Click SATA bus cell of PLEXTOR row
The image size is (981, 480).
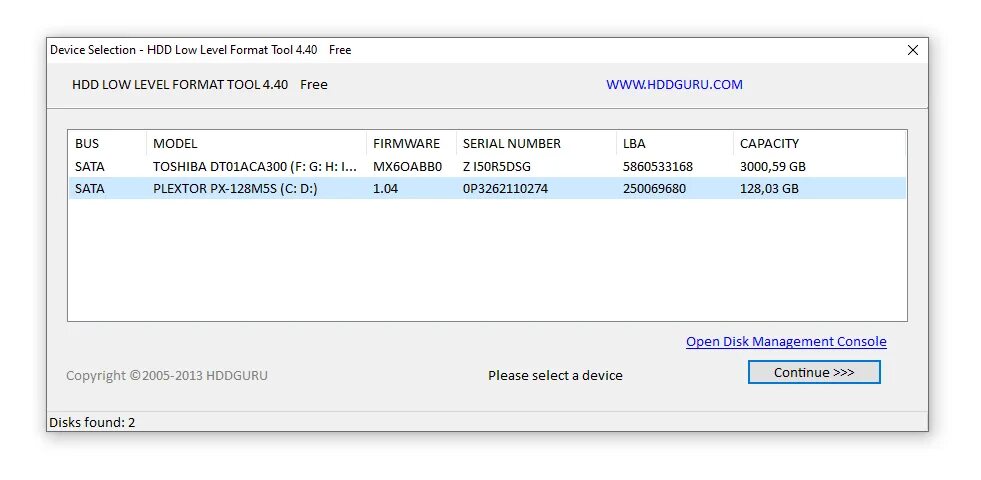tap(89, 188)
